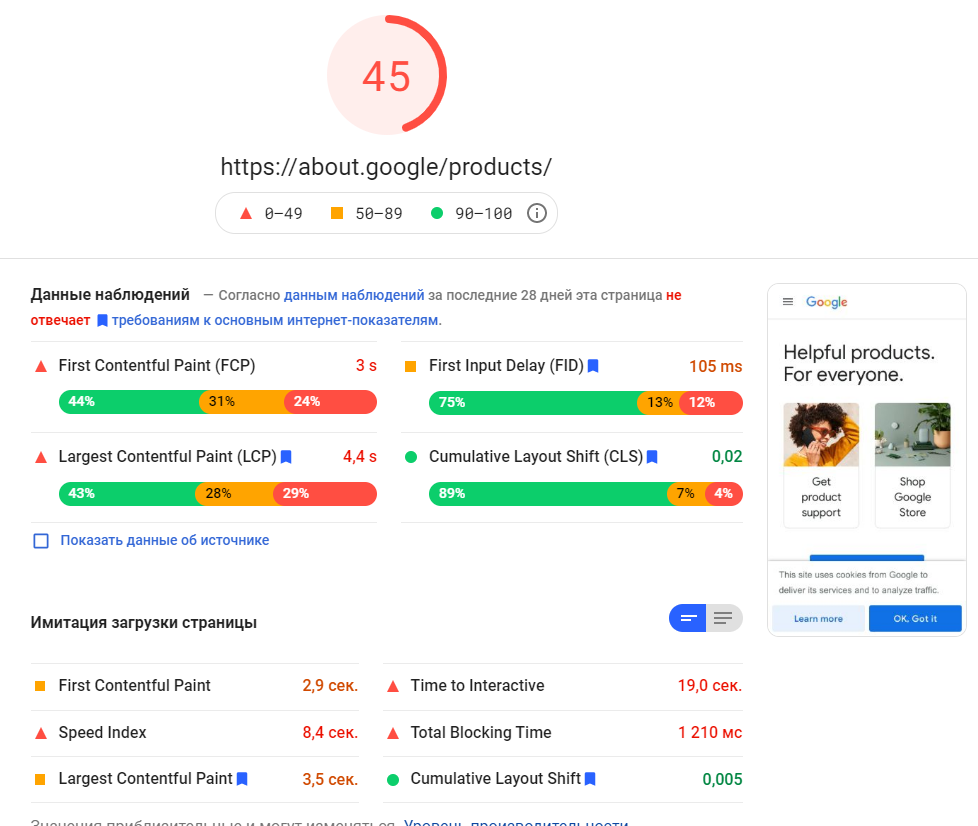Click the "Total Blocking Time" metric label
The height and width of the screenshot is (826, 978).
click(481, 732)
